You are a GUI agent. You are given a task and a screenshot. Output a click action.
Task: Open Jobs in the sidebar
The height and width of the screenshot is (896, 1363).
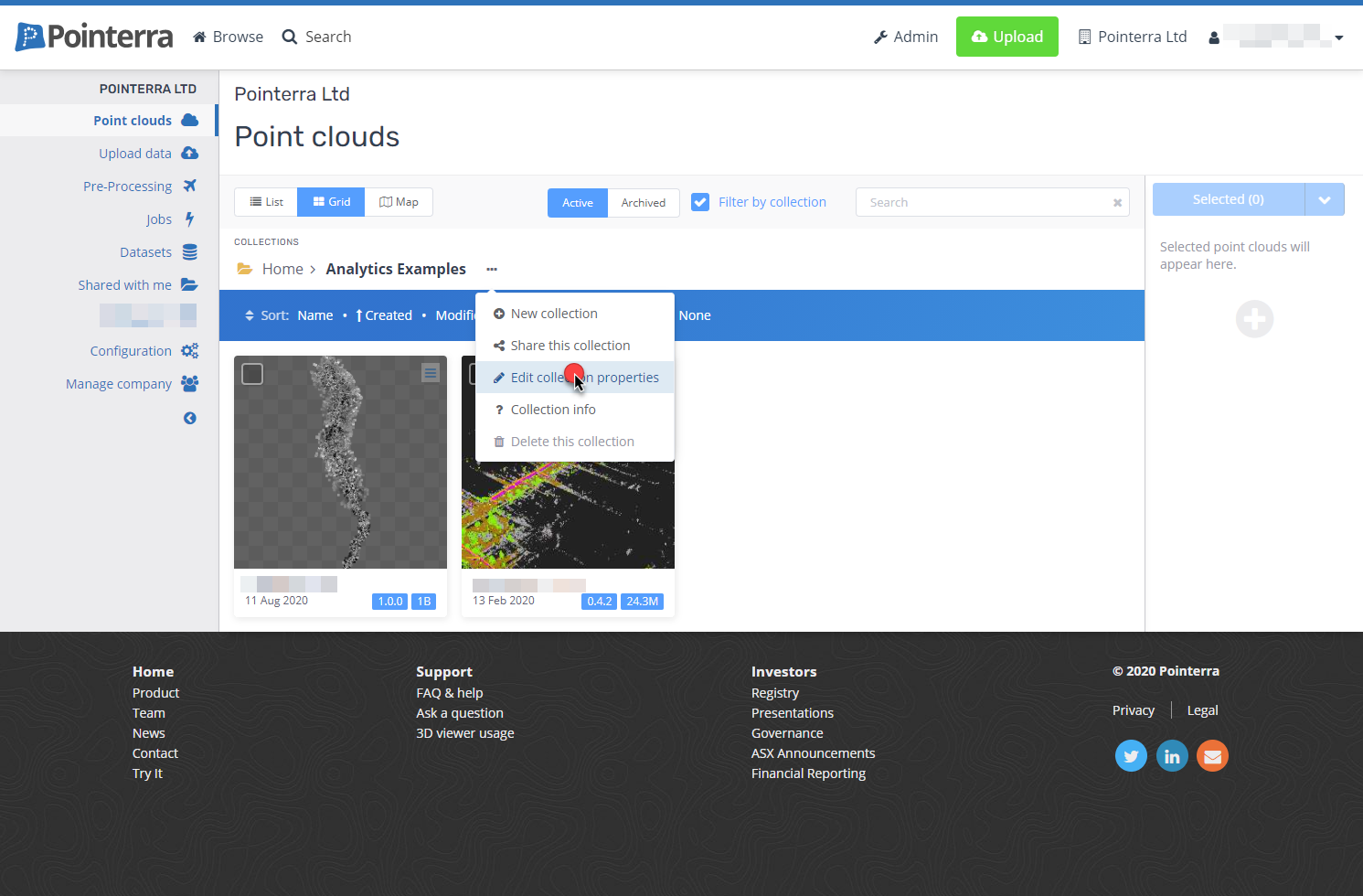click(159, 219)
